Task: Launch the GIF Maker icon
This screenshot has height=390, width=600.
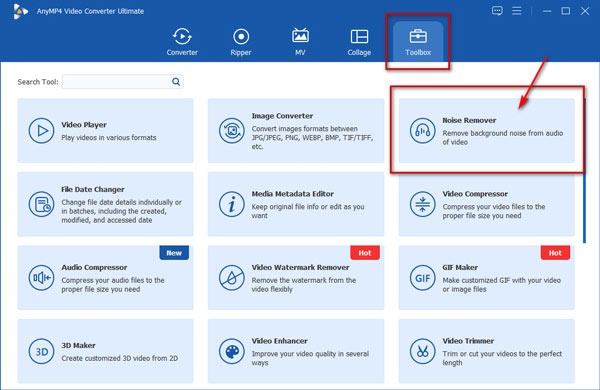Action: coord(422,278)
